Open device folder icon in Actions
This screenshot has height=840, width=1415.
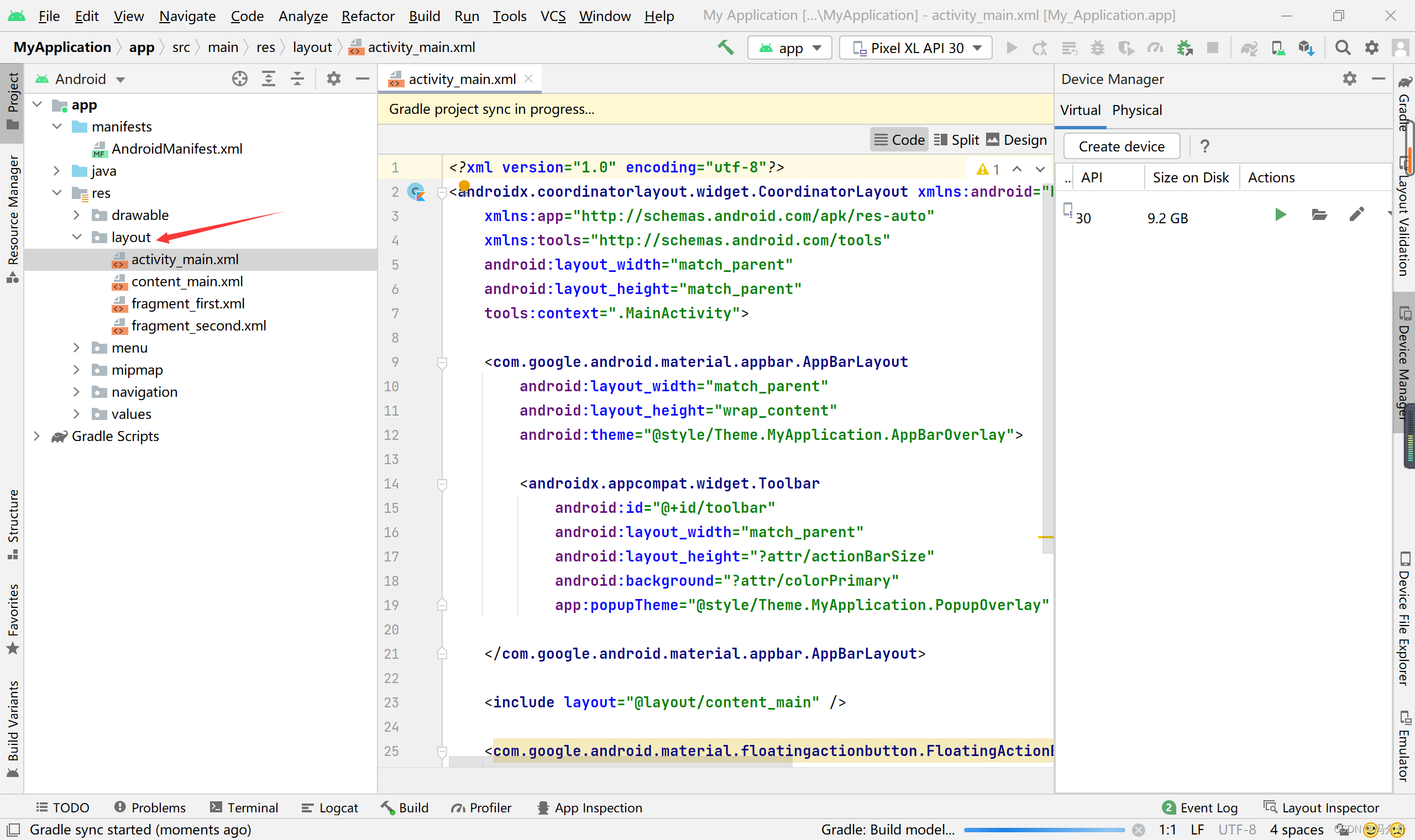(x=1319, y=215)
